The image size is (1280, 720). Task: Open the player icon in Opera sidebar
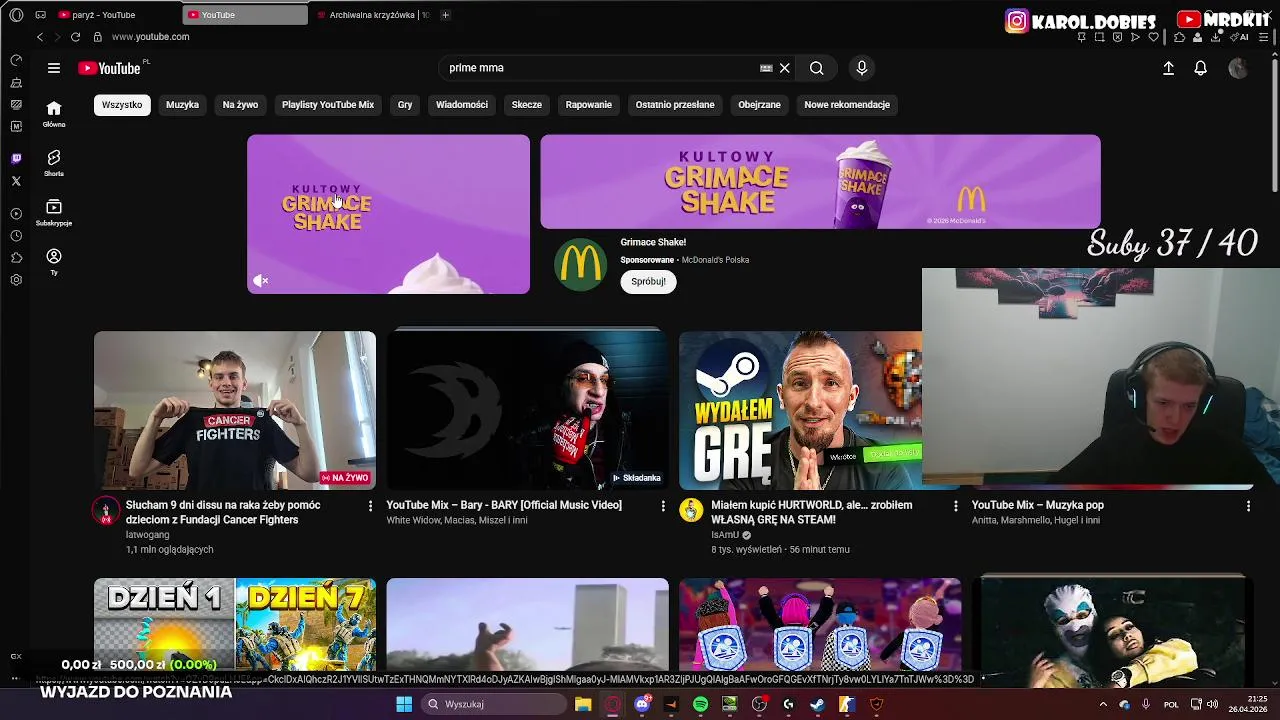click(x=16, y=214)
